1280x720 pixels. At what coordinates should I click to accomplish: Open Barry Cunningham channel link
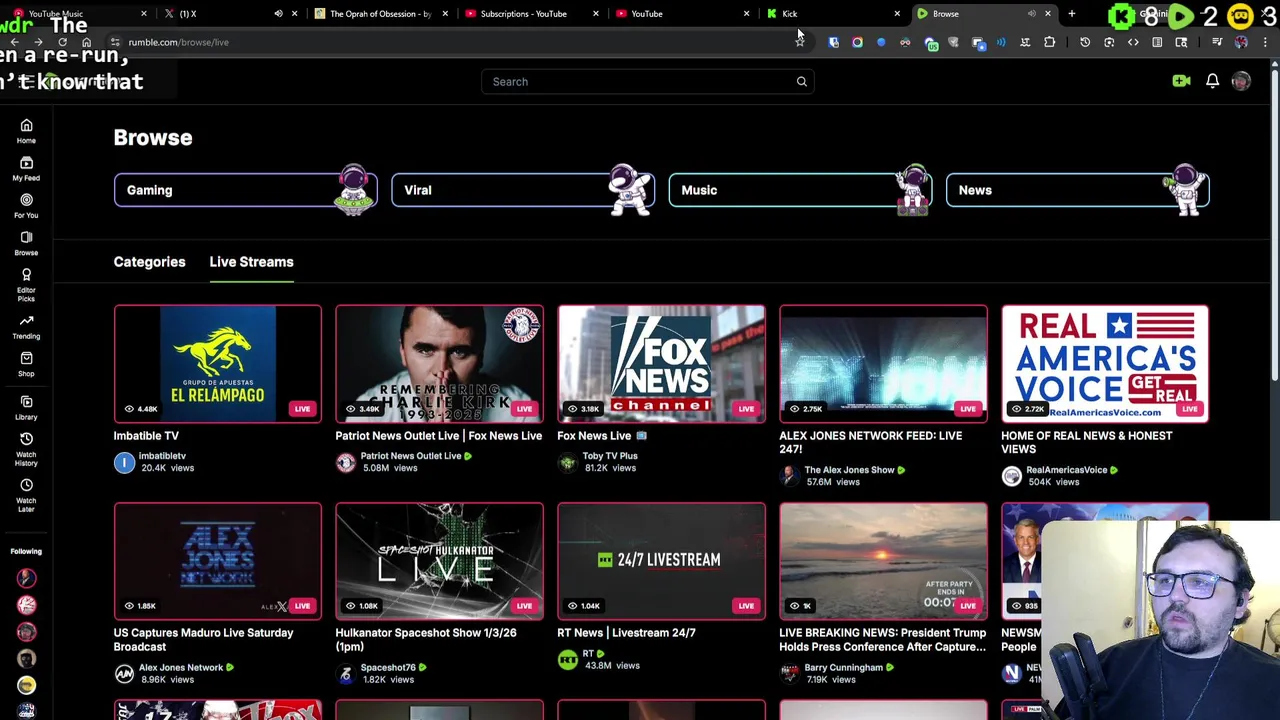tap(843, 667)
